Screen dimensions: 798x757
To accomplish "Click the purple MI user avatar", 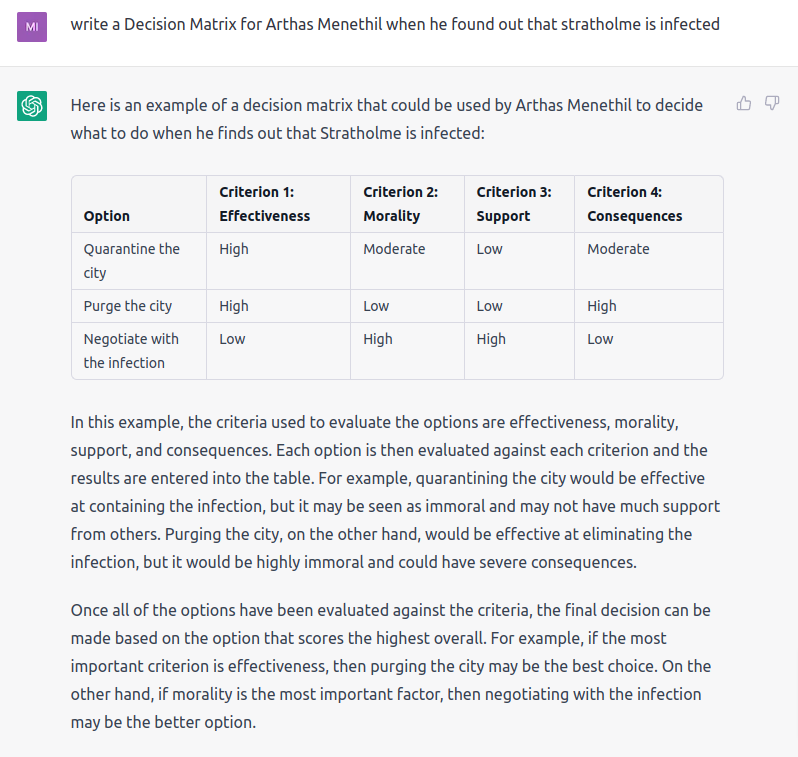I will coord(32,24).
